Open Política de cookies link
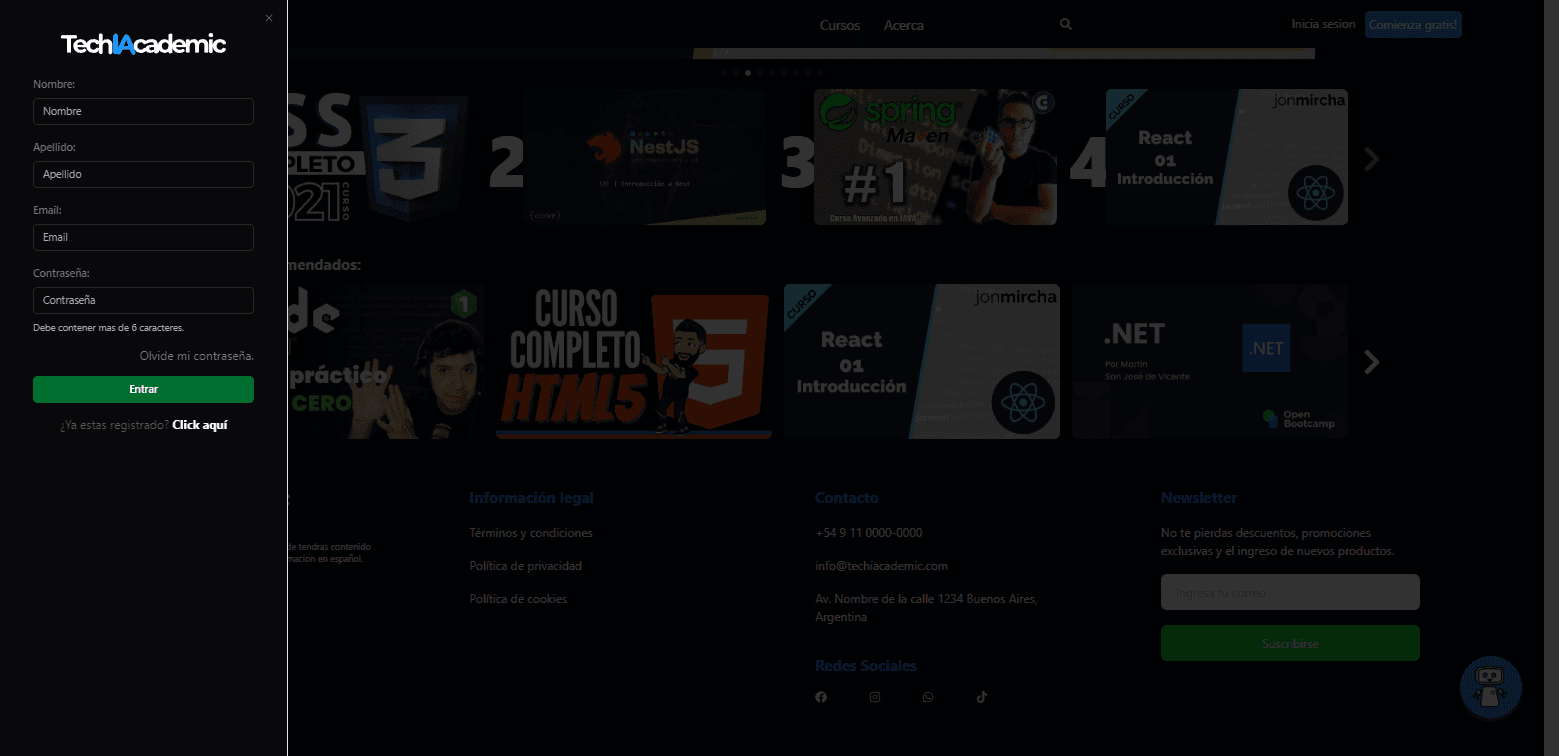1559x756 pixels. tap(518, 599)
